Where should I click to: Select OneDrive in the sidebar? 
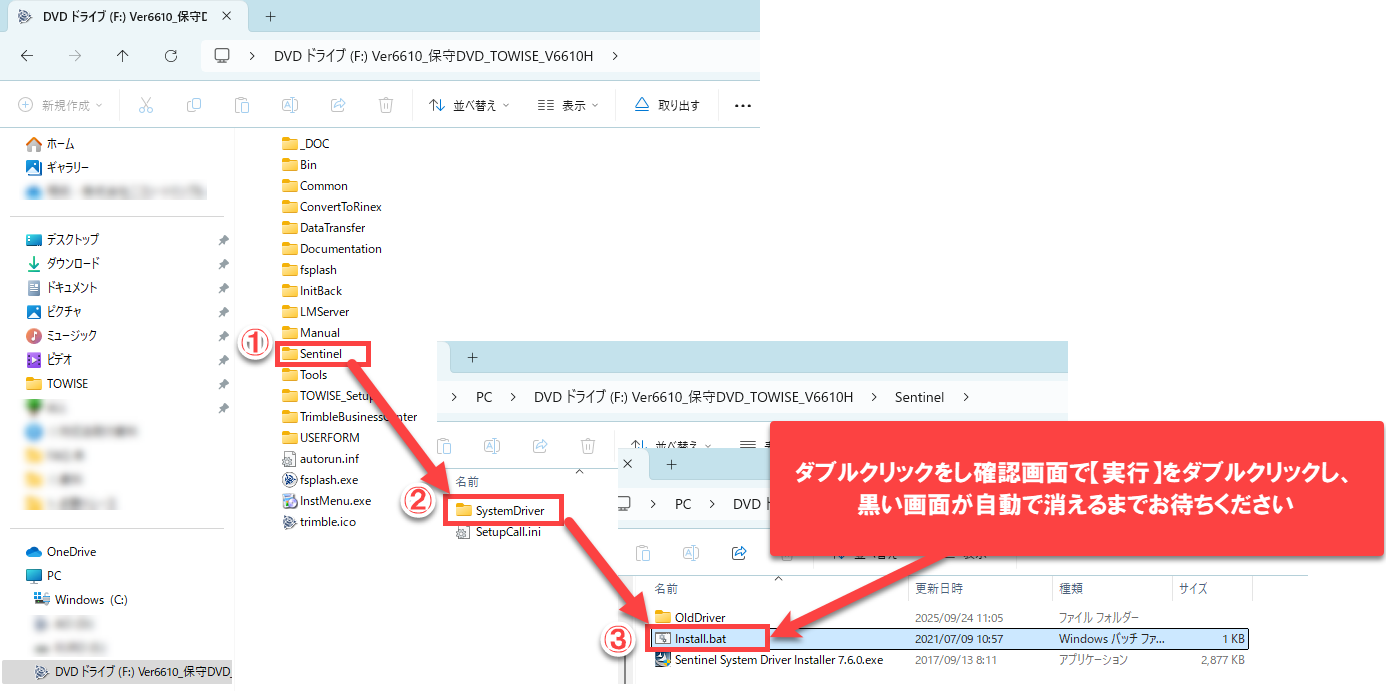click(71, 552)
